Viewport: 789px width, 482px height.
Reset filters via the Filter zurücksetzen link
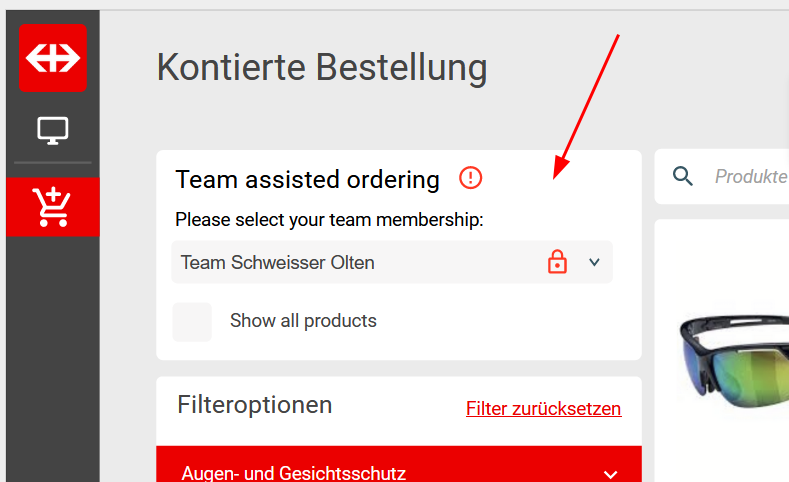pyautogui.click(x=543, y=409)
